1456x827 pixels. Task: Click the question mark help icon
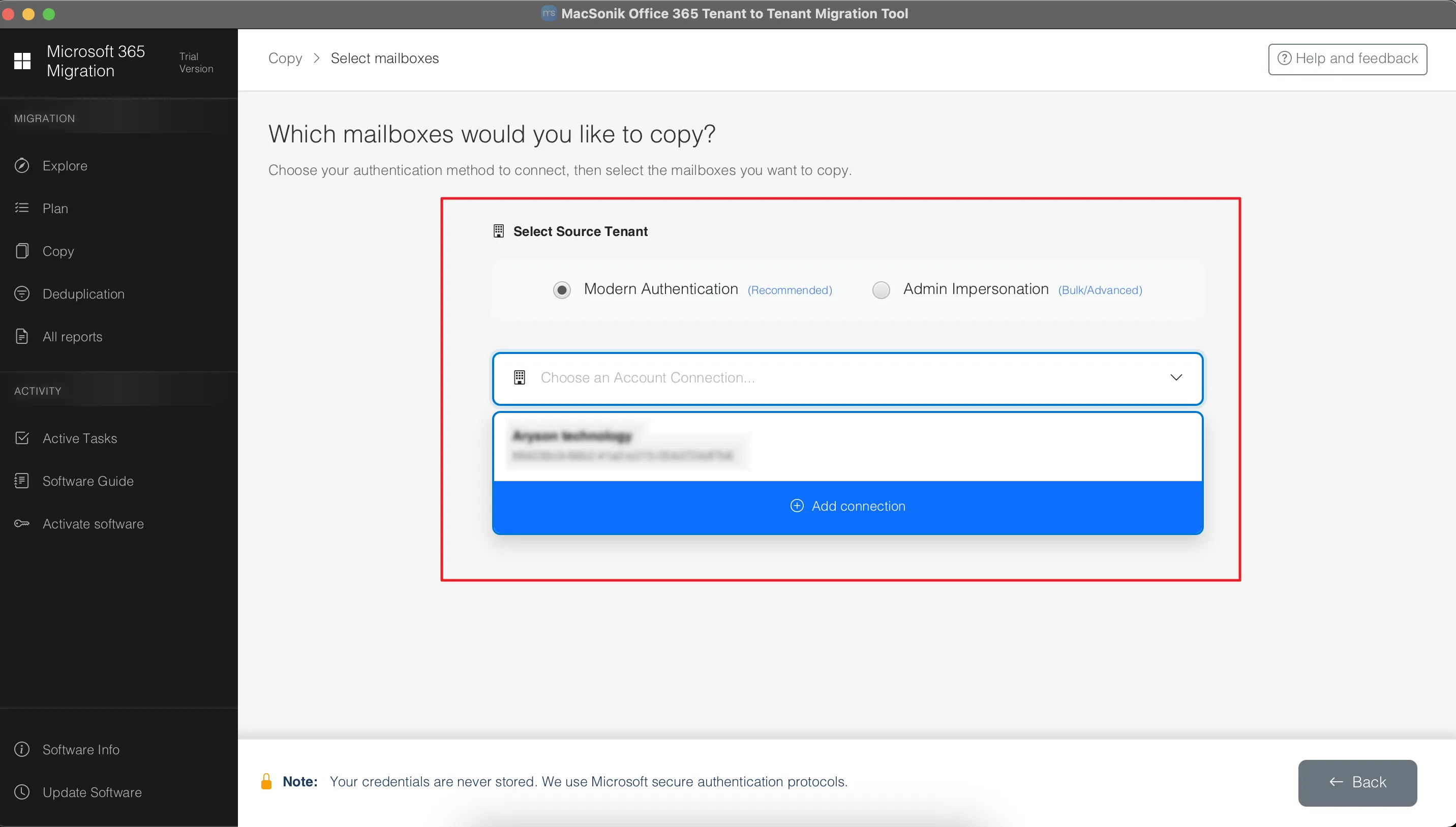[x=1284, y=58]
